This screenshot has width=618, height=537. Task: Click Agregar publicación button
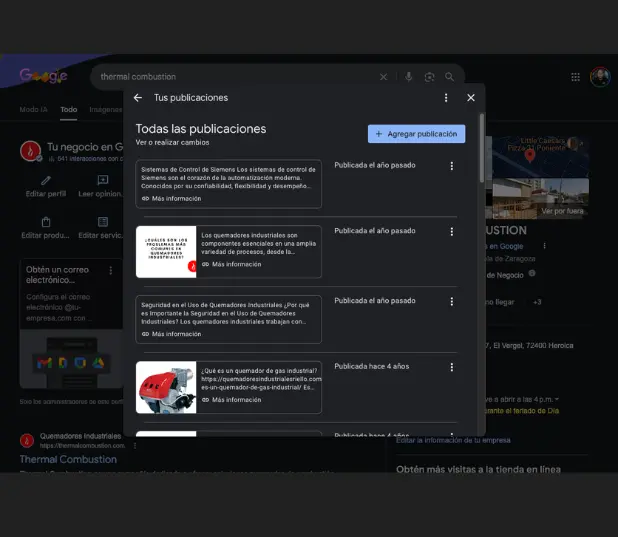coord(416,134)
